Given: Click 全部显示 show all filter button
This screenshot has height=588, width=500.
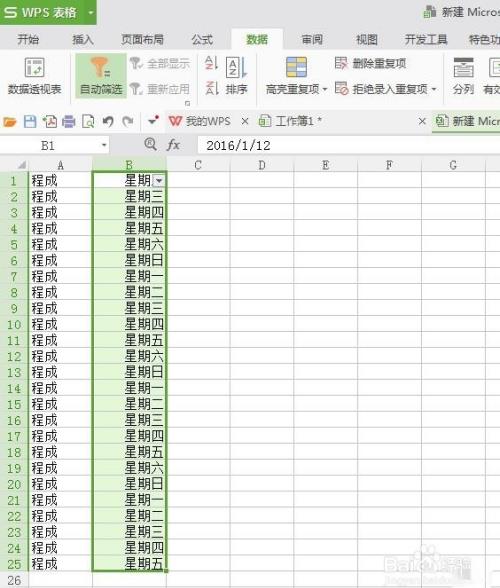Looking at the screenshot, I should pyautogui.click(x=160, y=63).
